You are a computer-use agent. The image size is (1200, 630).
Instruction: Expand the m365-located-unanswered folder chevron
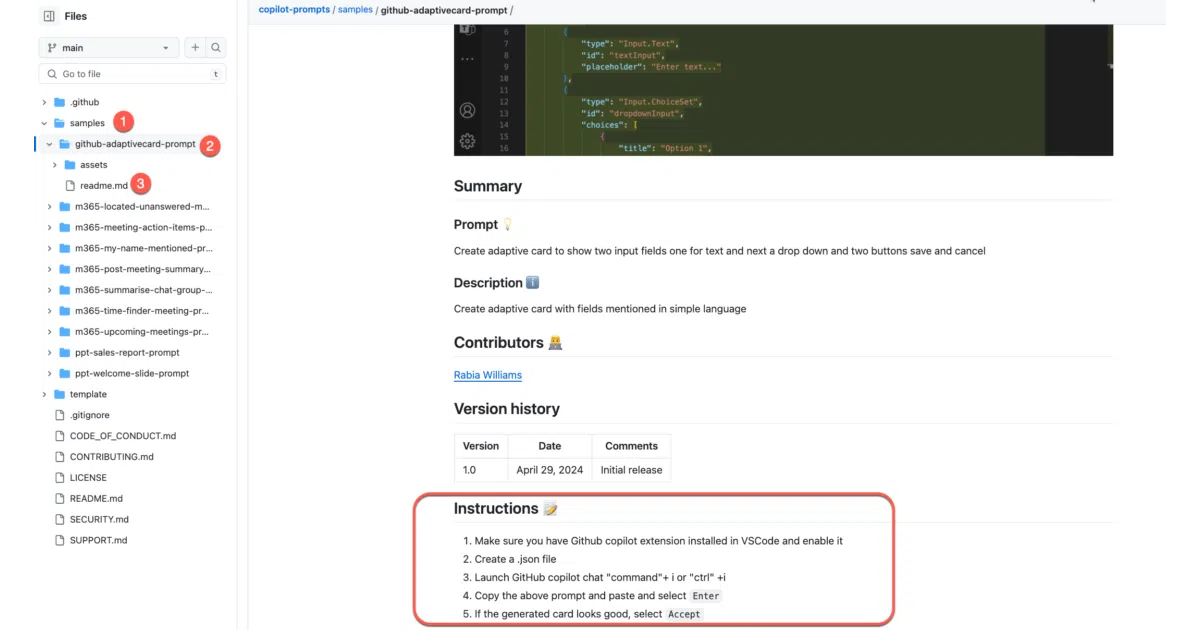tap(49, 207)
